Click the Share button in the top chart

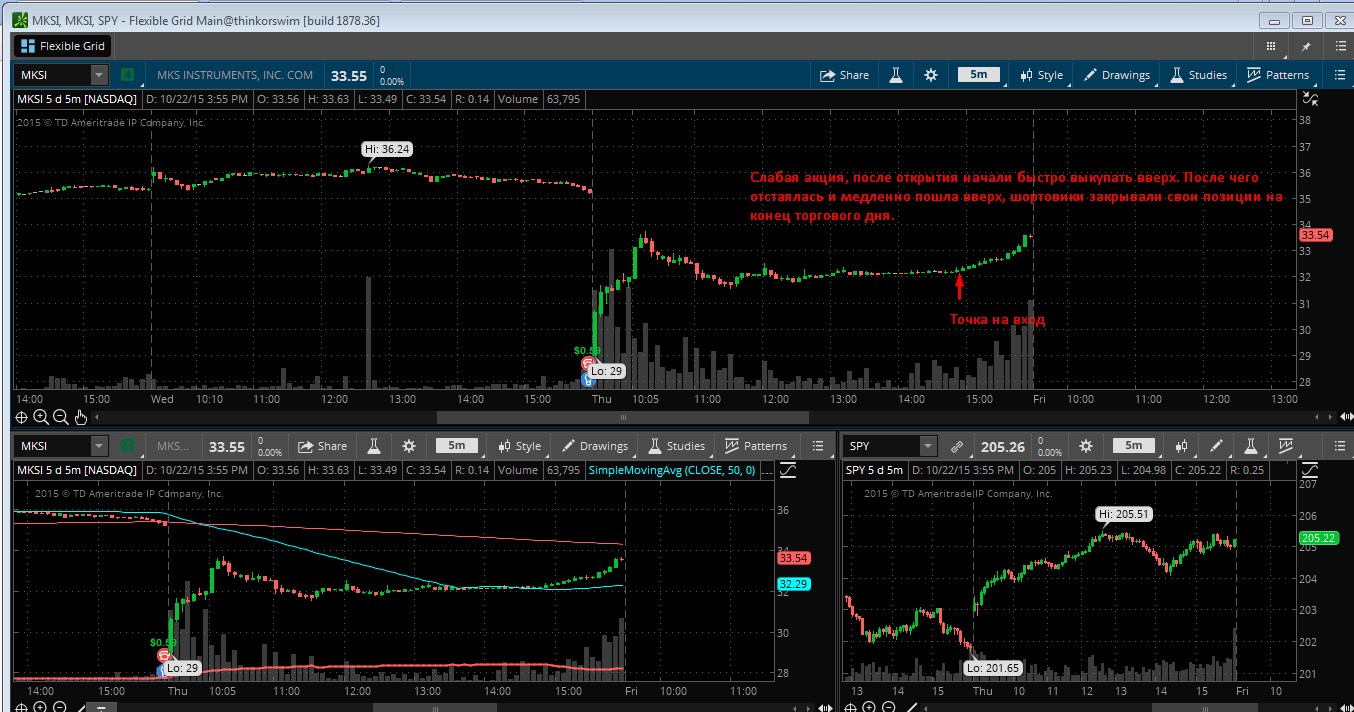point(844,75)
